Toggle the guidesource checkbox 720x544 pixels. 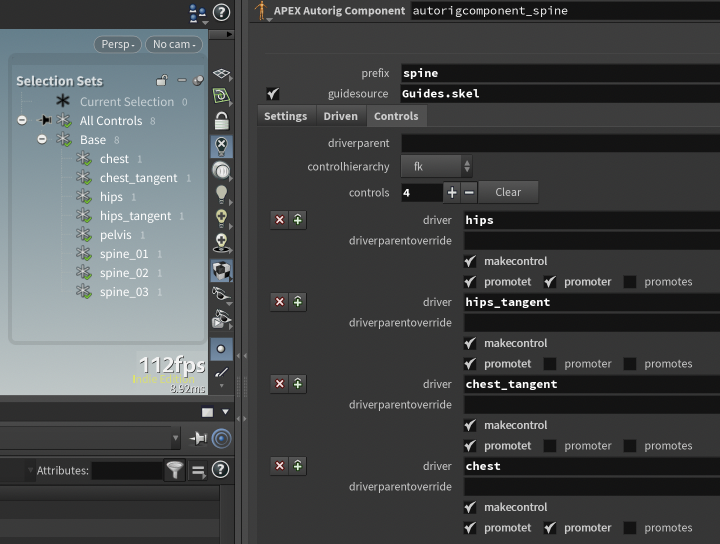tap(273, 94)
